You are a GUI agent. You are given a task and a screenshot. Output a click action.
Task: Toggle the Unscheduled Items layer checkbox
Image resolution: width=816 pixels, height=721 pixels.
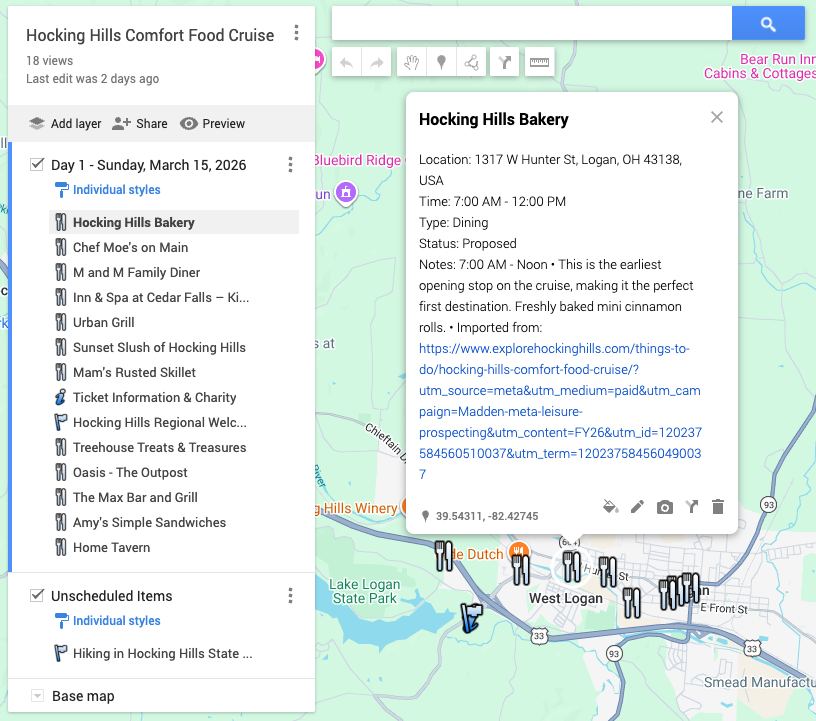pos(37,595)
